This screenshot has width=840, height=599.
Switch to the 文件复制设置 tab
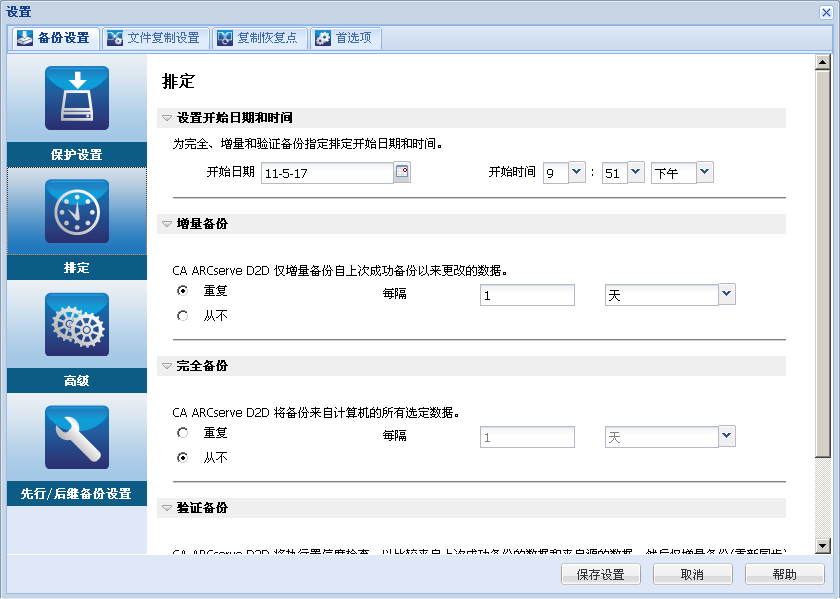tap(154, 38)
